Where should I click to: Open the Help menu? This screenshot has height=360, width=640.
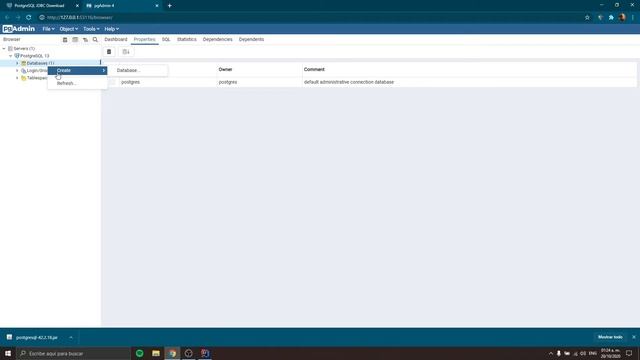[111, 29]
